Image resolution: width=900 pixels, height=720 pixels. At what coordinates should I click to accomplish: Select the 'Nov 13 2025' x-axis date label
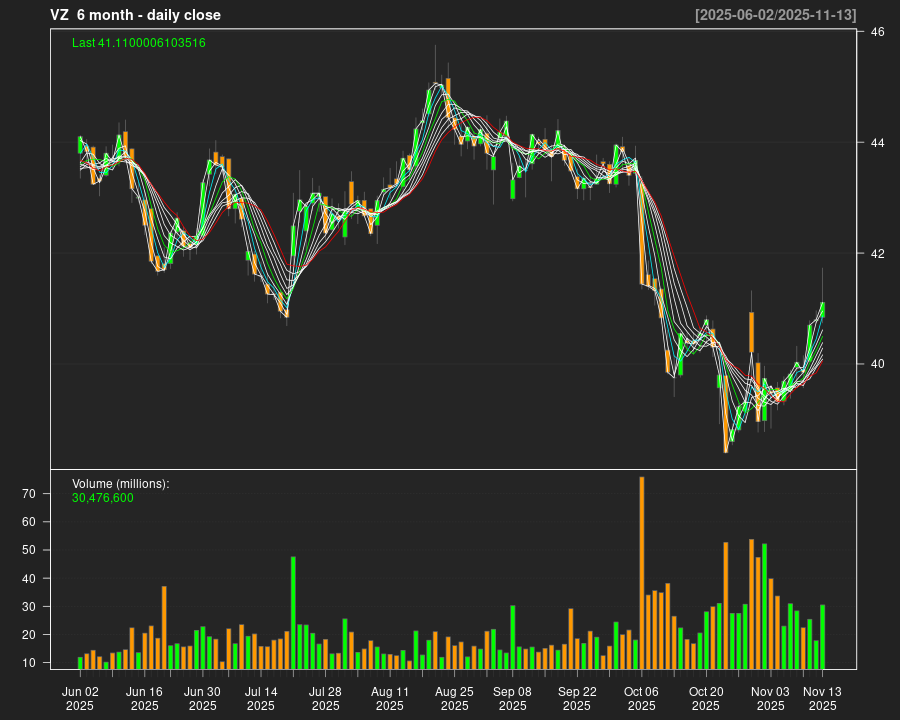coord(822,698)
